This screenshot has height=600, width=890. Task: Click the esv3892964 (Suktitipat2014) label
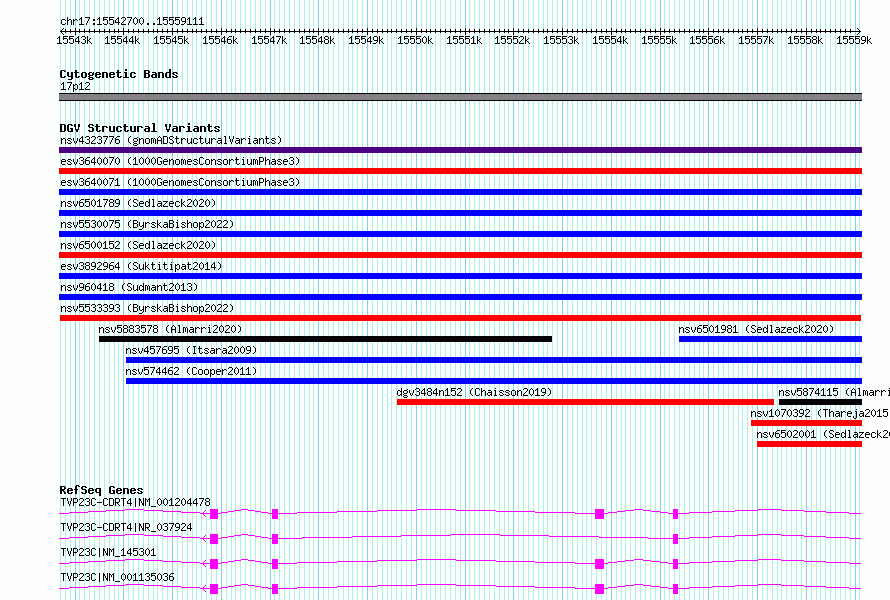(x=141, y=266)
